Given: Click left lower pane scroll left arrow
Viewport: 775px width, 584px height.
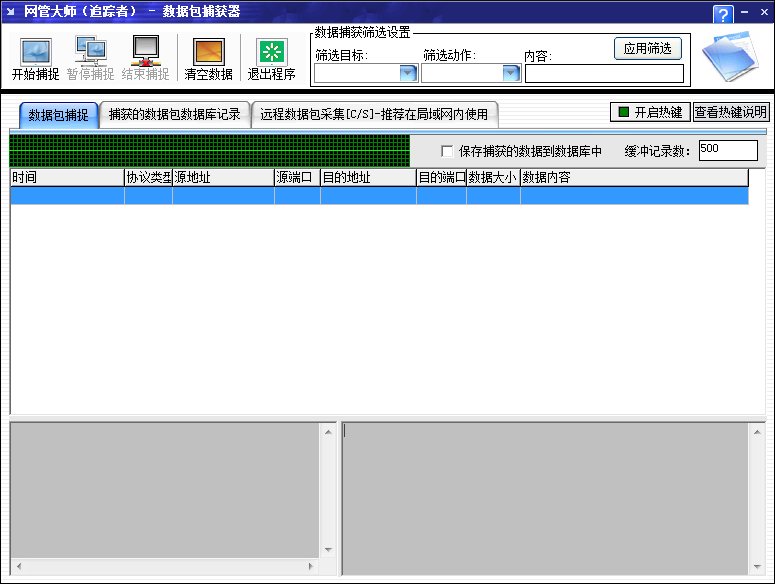Looking at the screenshot, I should tap(19, 566).
